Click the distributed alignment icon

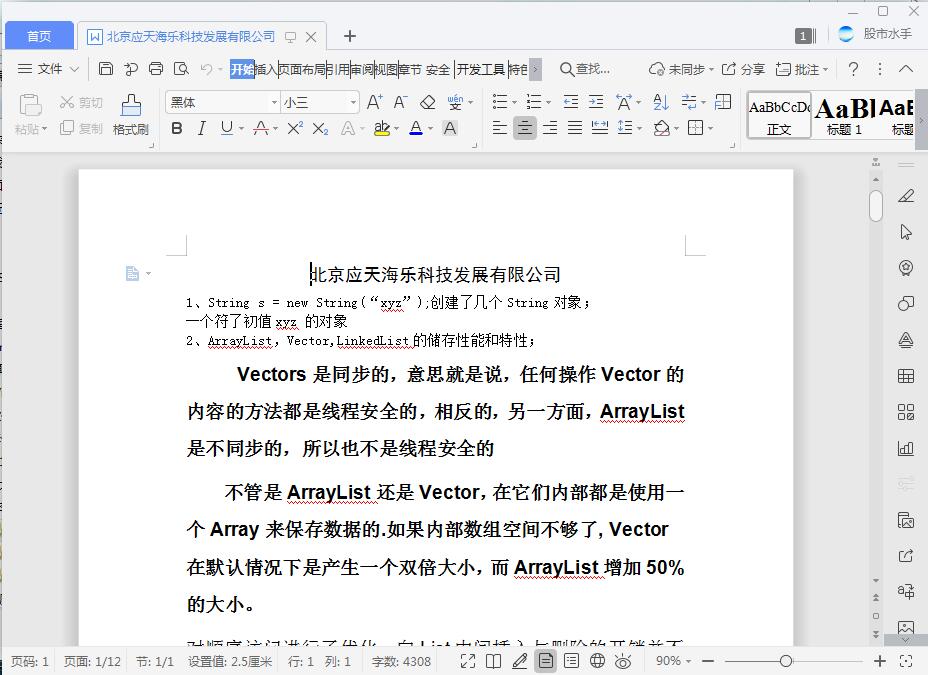[x=600, y=128]
